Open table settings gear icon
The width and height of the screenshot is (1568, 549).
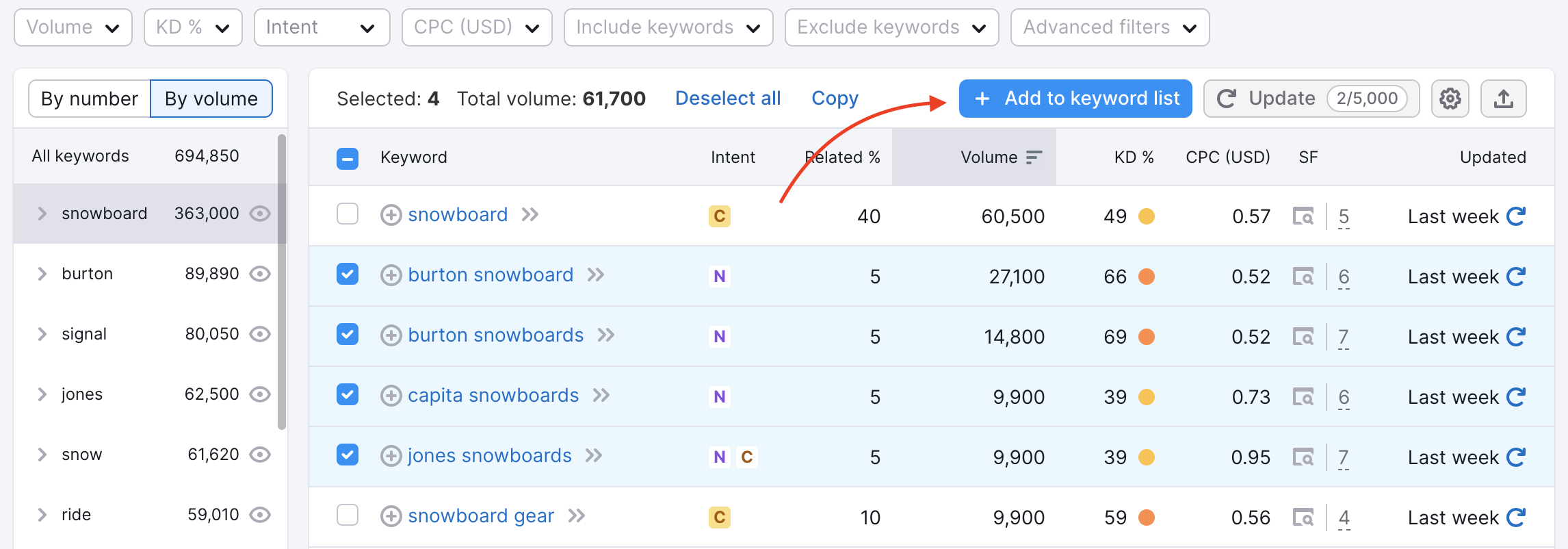(x=1450, y=99)
